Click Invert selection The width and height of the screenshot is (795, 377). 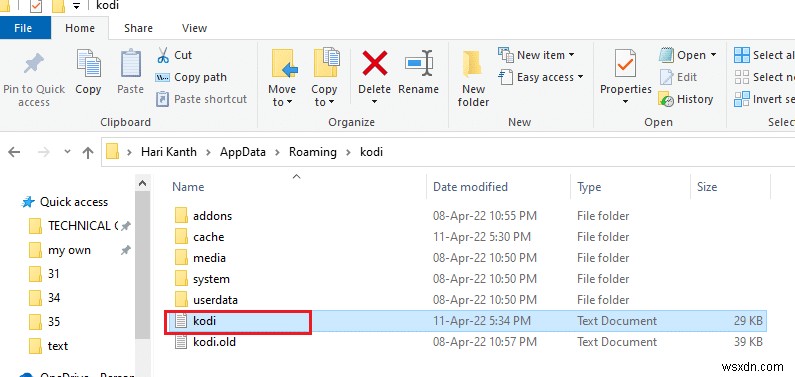[x=764, y=99]
